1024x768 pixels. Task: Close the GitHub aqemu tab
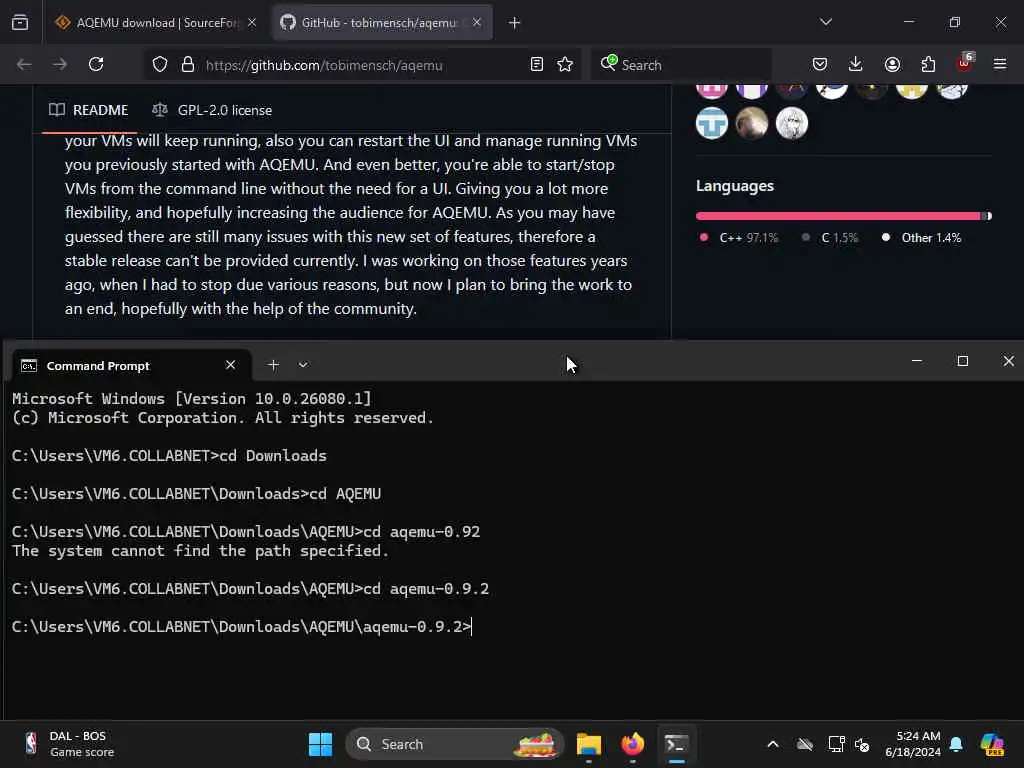pyautogui.click(x=477, y=22)
